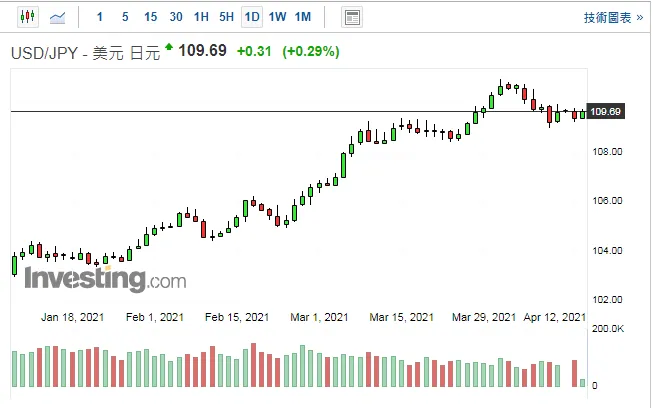Click the +0.31 change value
652x408 pixels.
point(254,51)
